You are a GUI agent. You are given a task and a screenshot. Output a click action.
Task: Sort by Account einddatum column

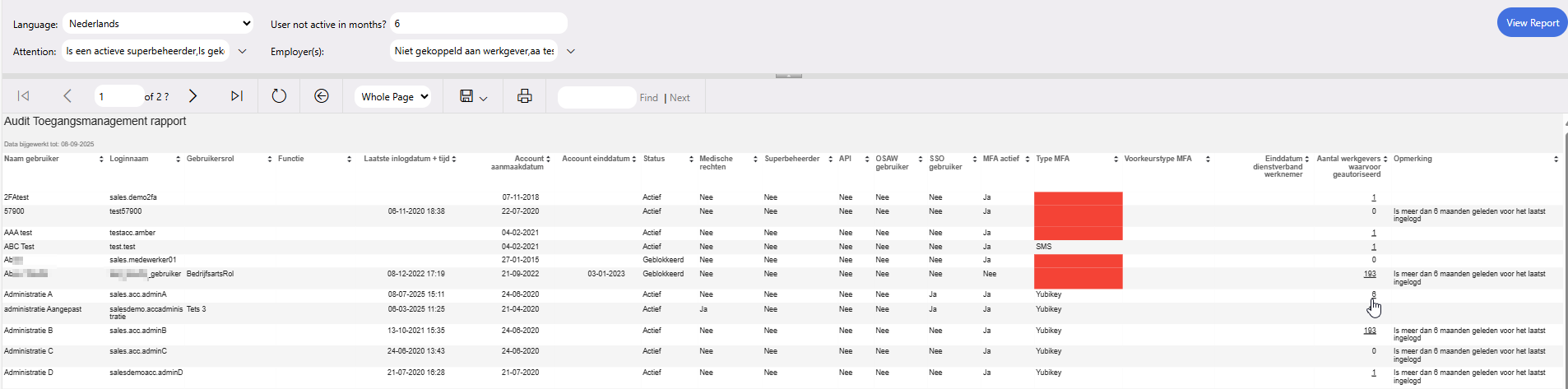[x=634, y=159]
